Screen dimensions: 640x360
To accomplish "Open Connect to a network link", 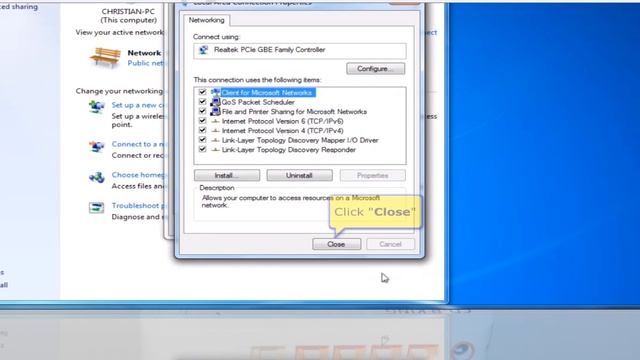I will pos(138,144).
